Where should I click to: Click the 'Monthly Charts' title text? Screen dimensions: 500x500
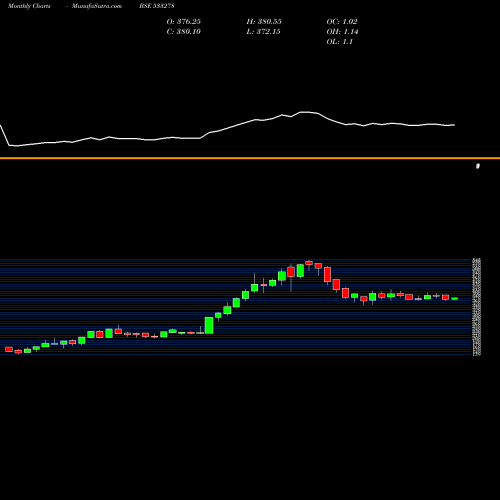tap(29, 6)
